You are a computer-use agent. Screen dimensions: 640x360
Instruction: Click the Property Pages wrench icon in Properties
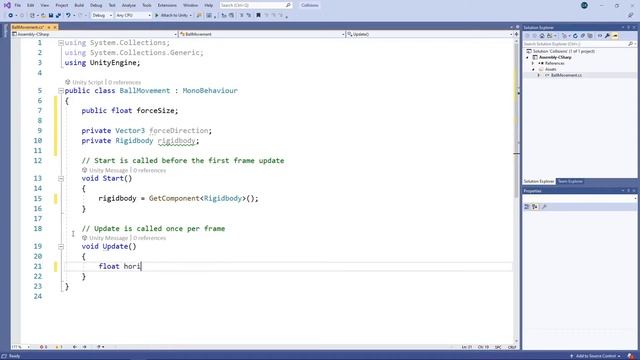tap(544, 207)
